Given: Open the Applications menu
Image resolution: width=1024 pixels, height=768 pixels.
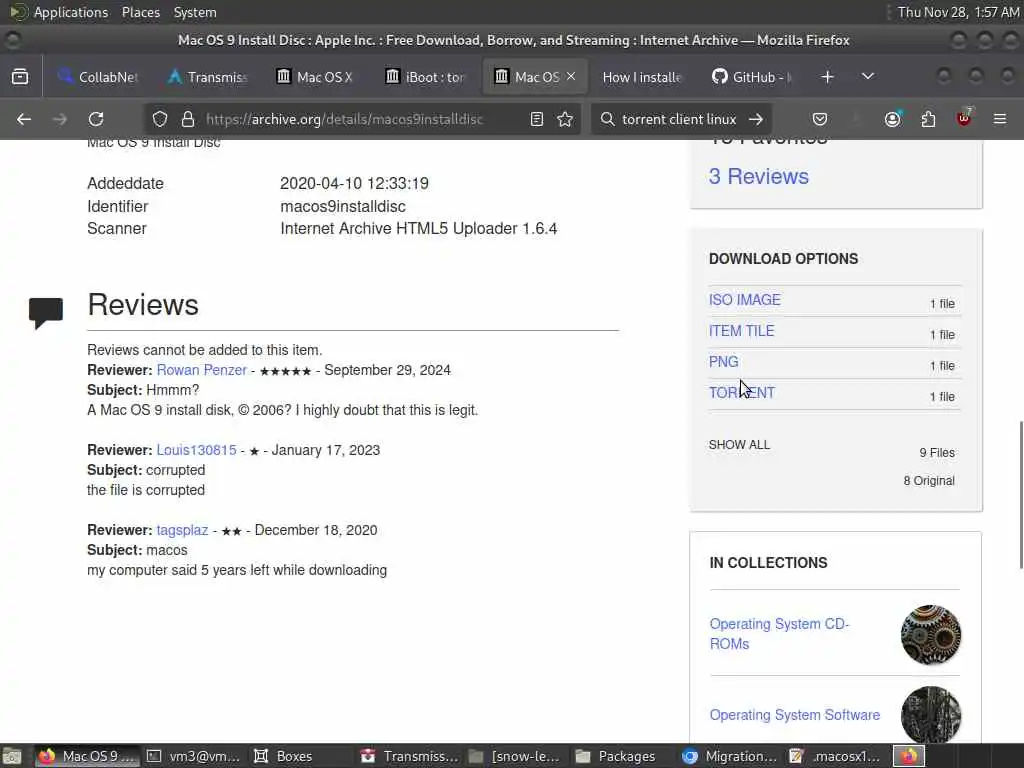Looking at the screenshot, I should tap(71, 12).
